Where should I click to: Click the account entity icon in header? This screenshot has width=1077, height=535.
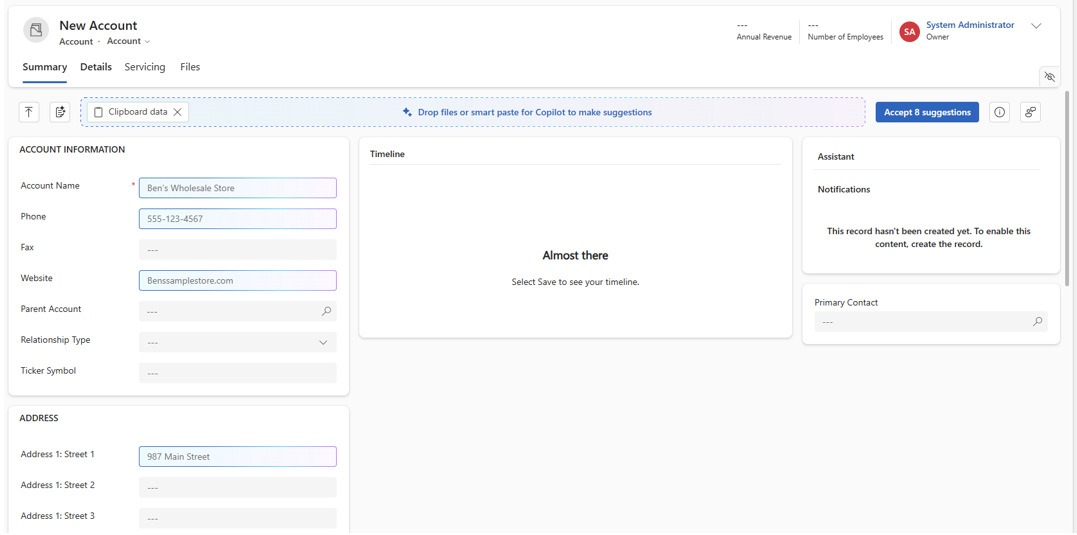point(36,30)
